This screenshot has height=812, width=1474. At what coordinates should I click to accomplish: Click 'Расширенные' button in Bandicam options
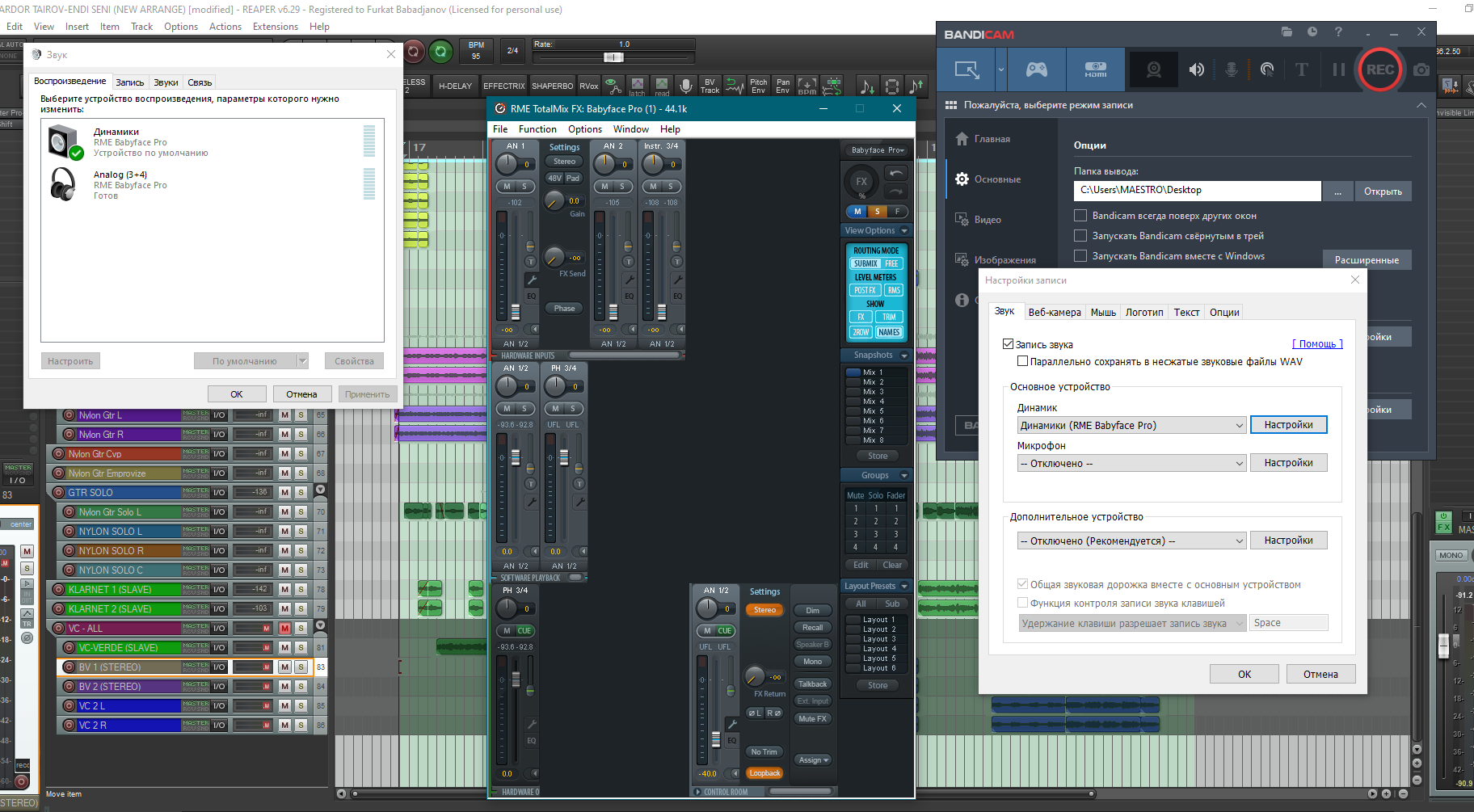click(x=1367, y=260)
